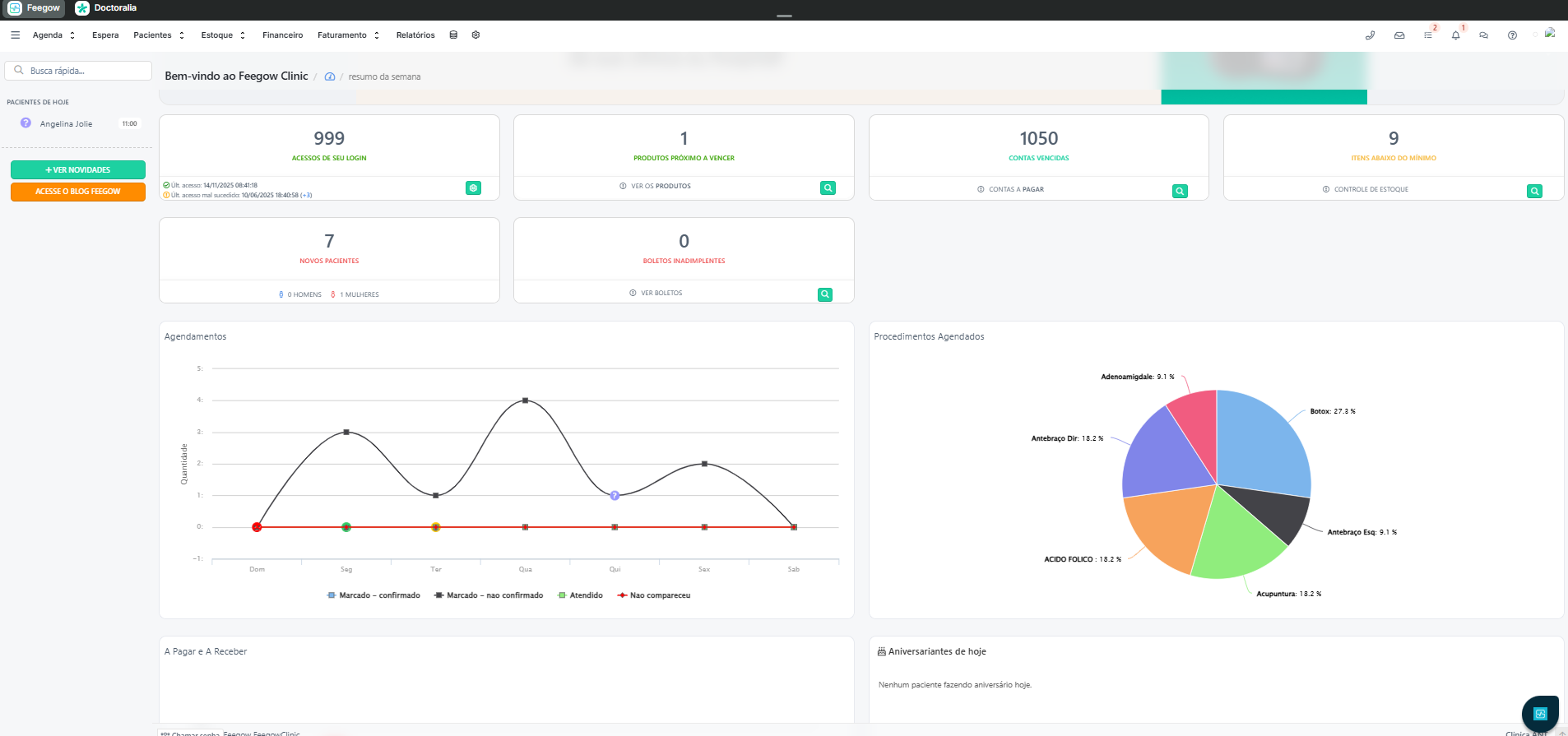The height and width of the screenshot is (736, 1568).
Task: Switch to the Doctoralia tab
Action: (x=106, y=8)
